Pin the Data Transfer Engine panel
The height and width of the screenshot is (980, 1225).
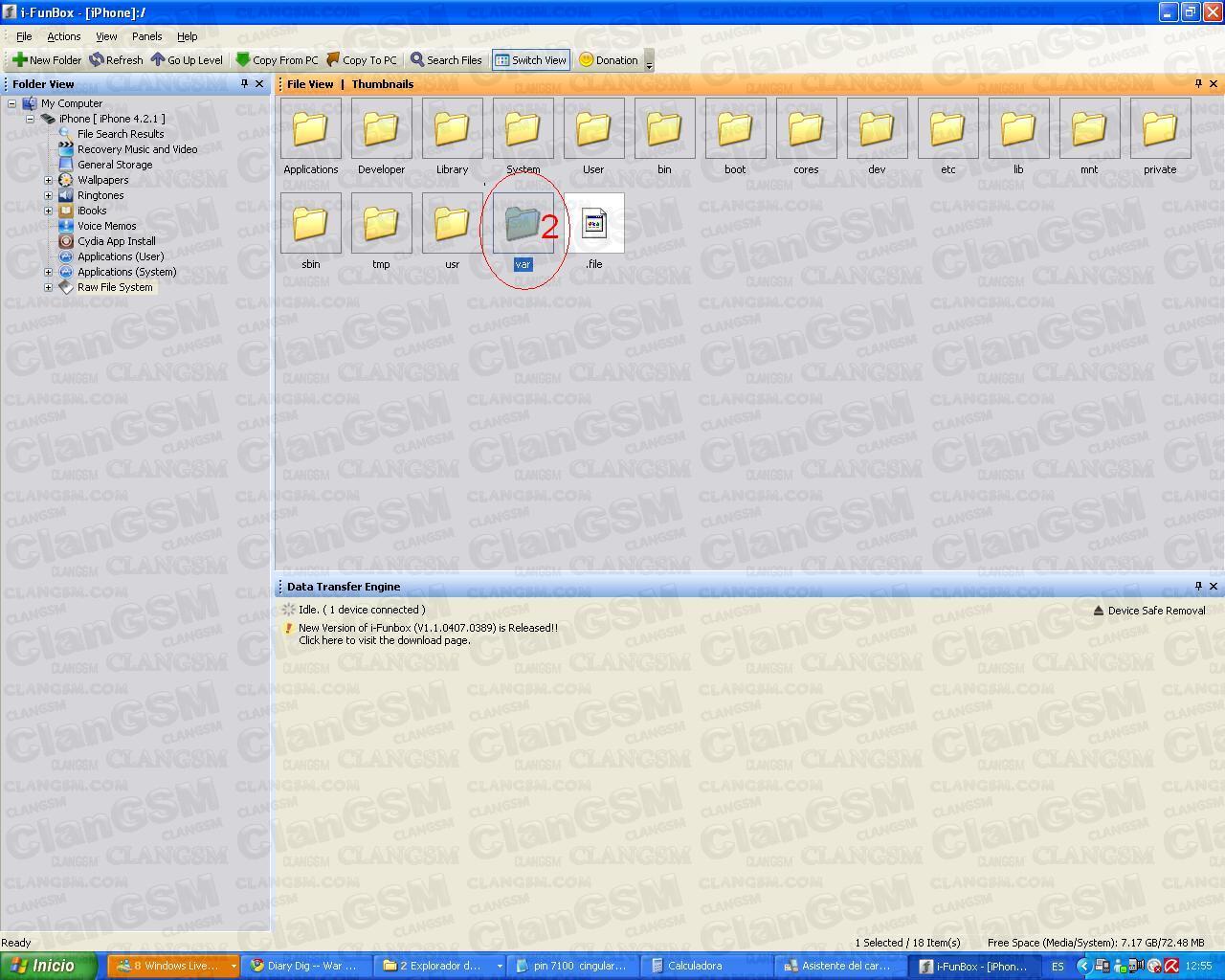point(1198,587)
